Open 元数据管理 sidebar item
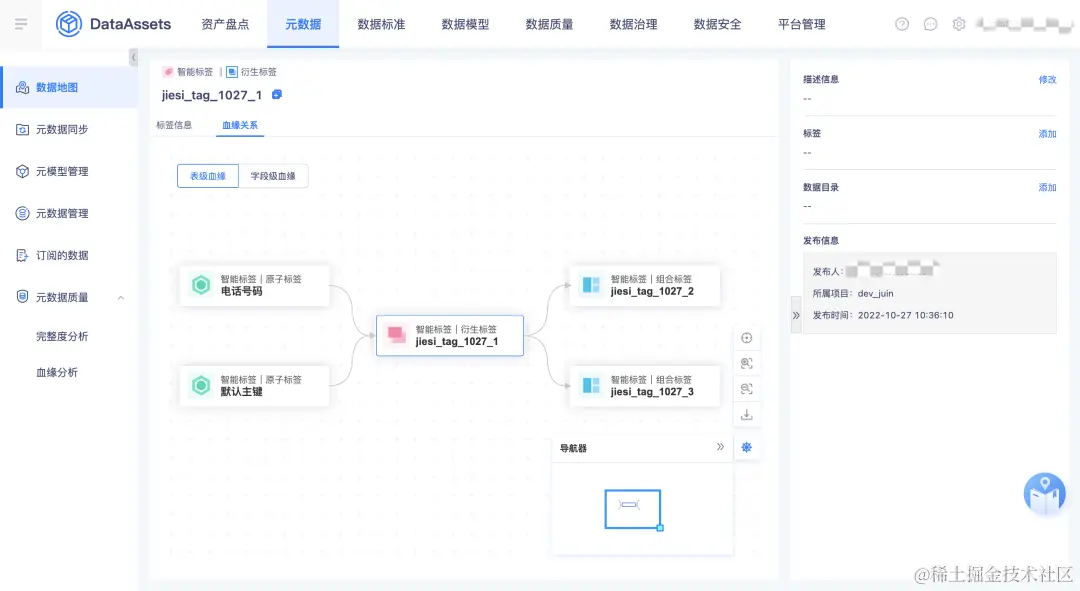 click(x=69, y=214)
